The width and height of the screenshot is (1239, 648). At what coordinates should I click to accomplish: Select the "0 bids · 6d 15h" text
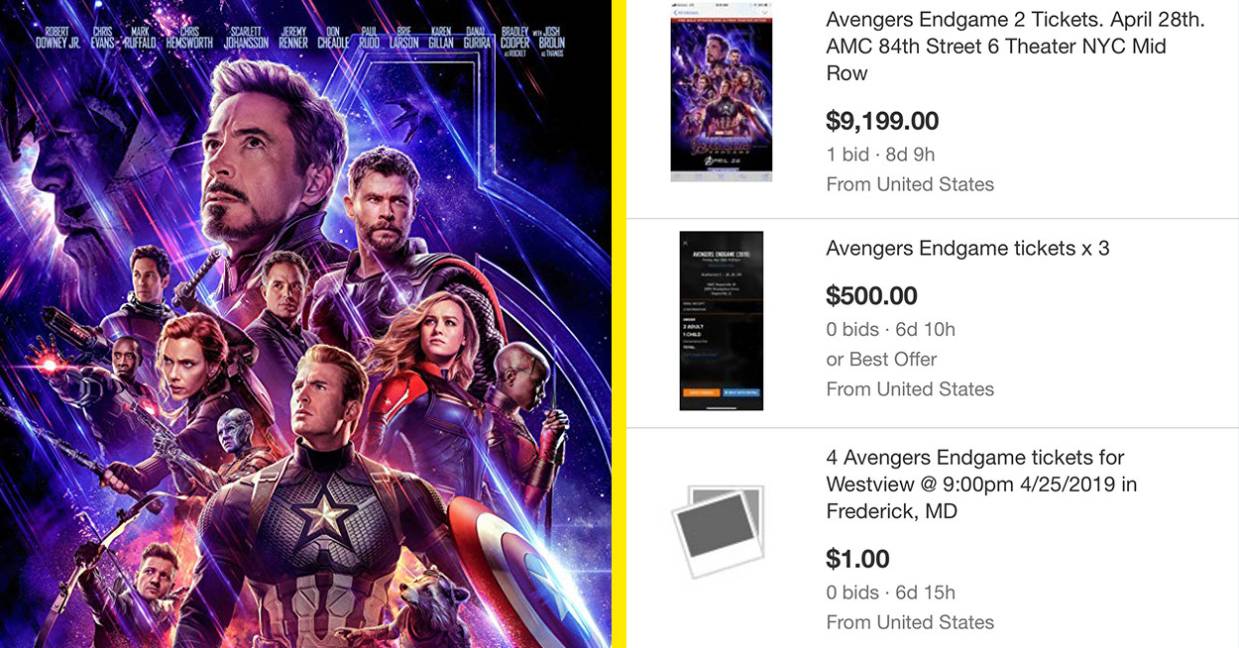click(x=890, y=592)
